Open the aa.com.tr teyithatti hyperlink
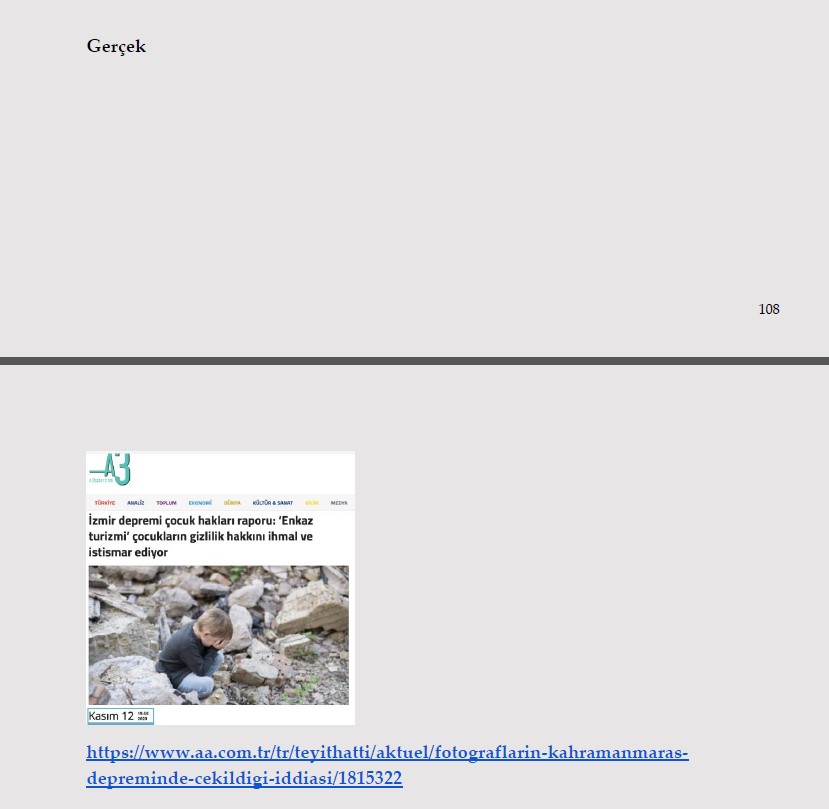Image resolution: width=829 pixels, height=809 pixels. (x=387, y=753)
